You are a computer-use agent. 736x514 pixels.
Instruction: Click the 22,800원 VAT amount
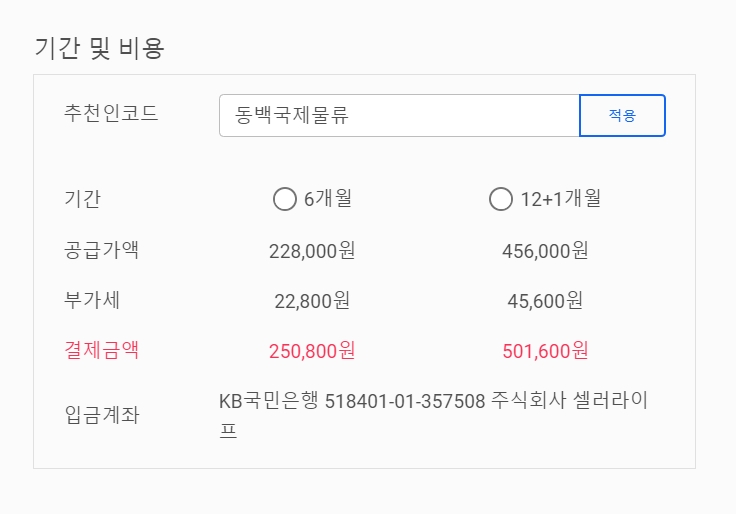312,301
